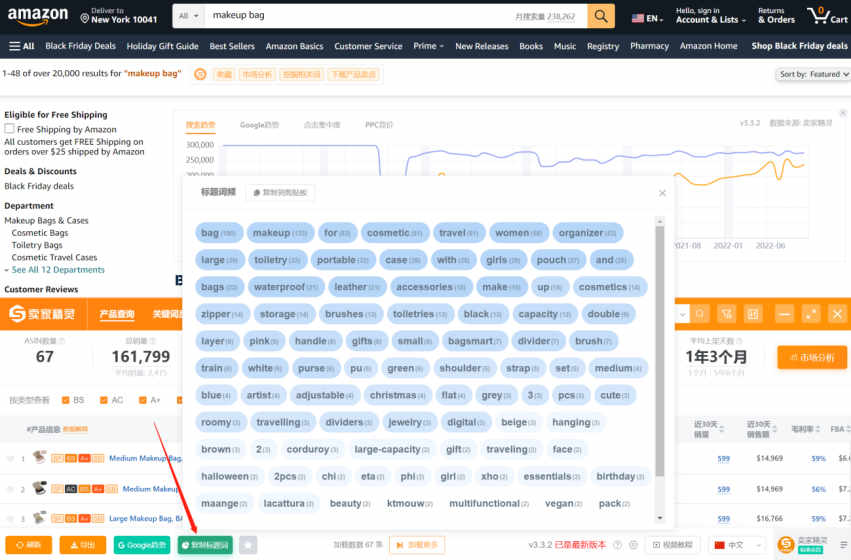Click thumbnail of product row 3
The width and height of the screenshot is (851, 560).
pyautogui.click(x=39, y=518)
